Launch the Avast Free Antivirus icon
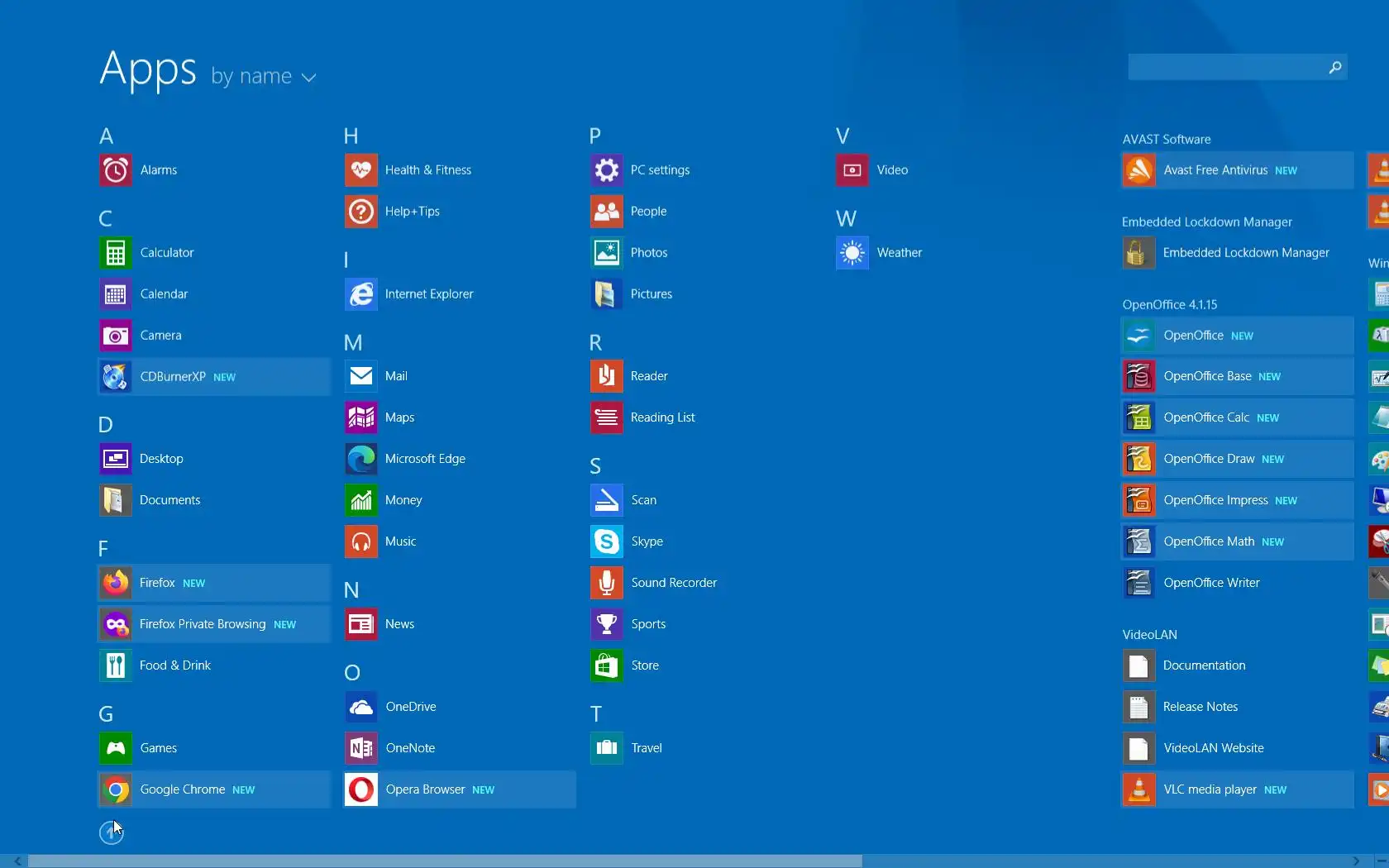Screen dimensions: 1389x868 coord(1139,170)
